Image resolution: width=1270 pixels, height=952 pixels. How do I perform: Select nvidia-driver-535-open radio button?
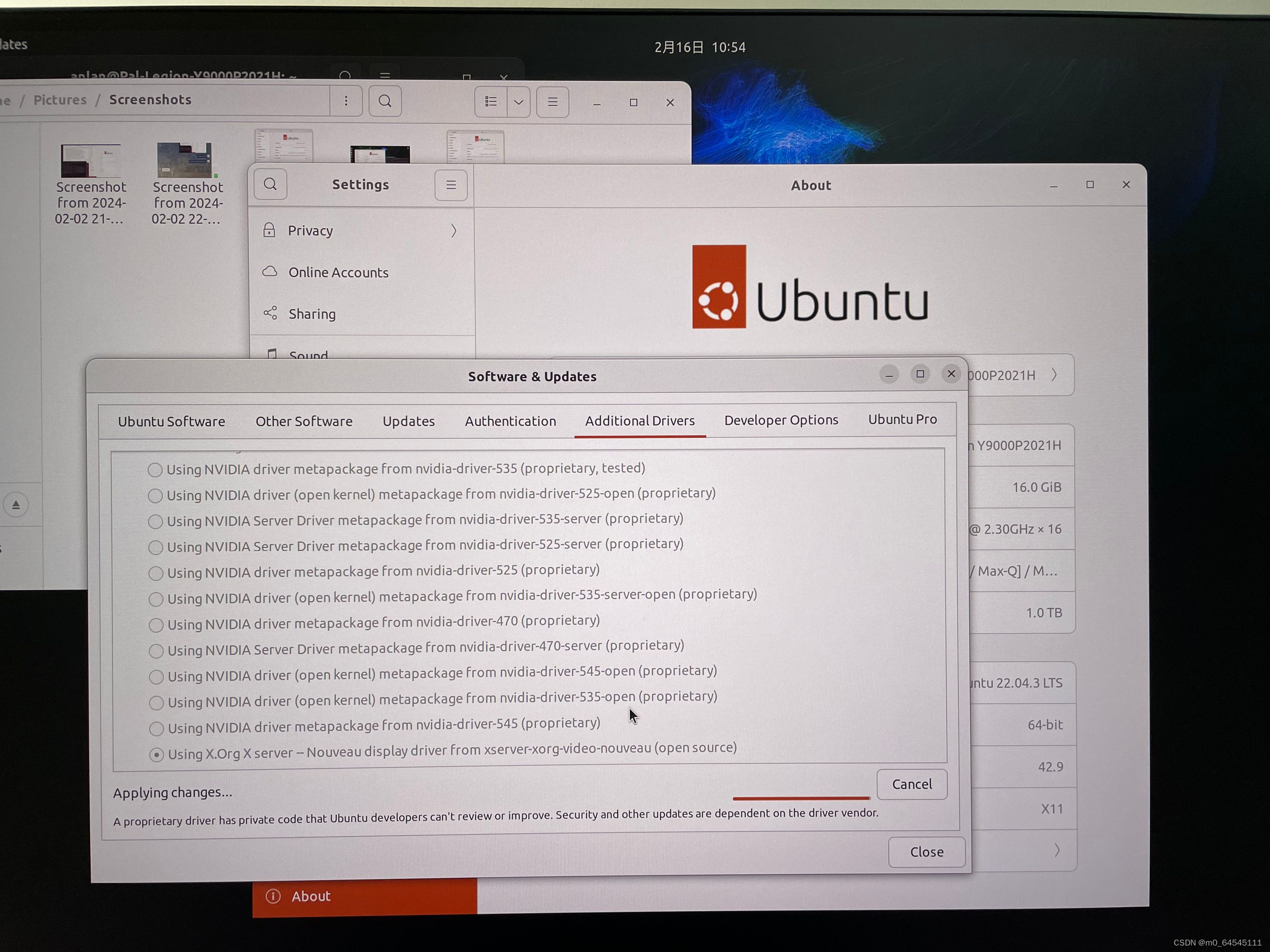156,703
